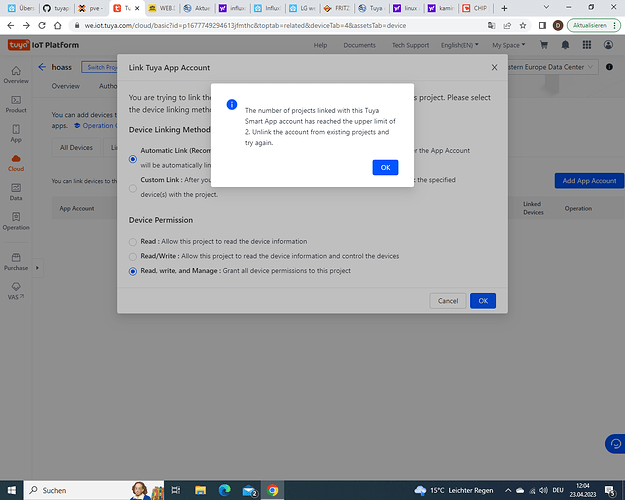This screenshot has width=625, height=500.
Task: Open the Mail app from the taskbar
Action: [249, 490]
